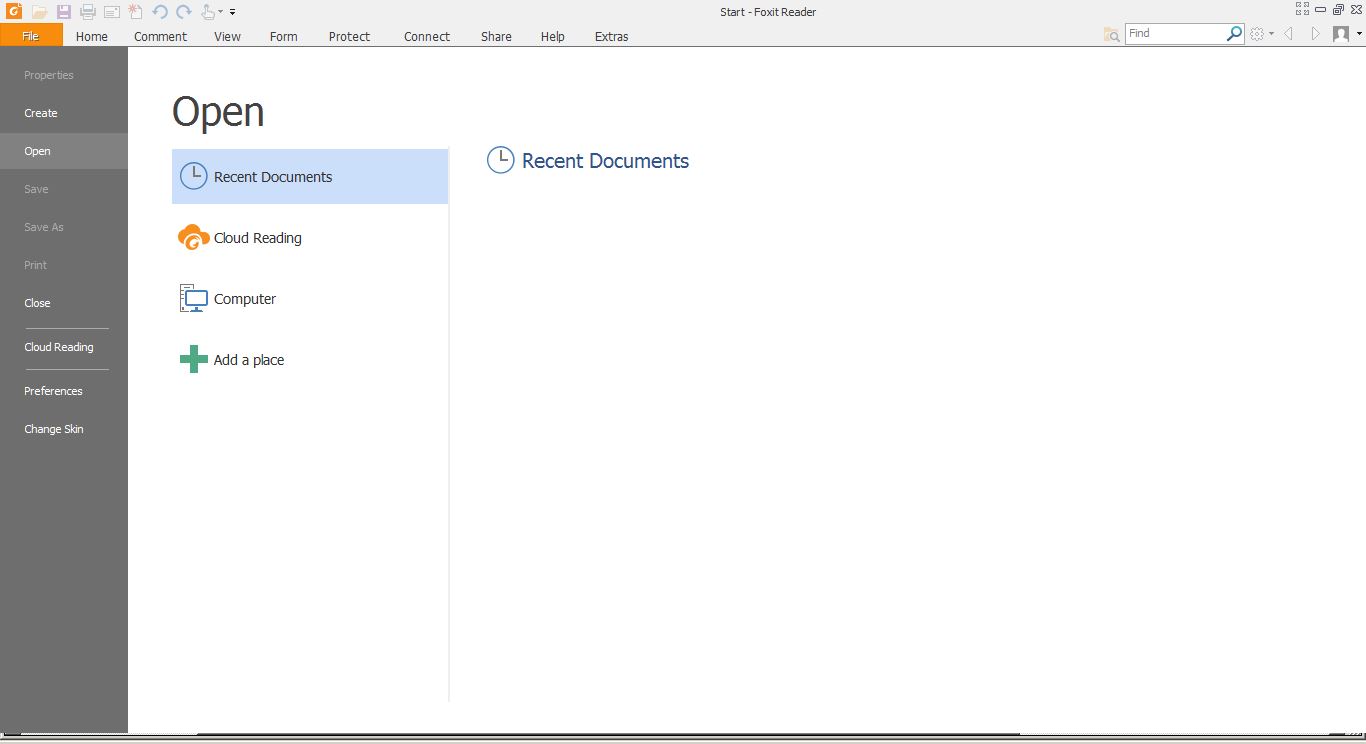Click the clock icon beside Recent Documents option
This screenshot has height=744, width=1366.
(193, 177)
